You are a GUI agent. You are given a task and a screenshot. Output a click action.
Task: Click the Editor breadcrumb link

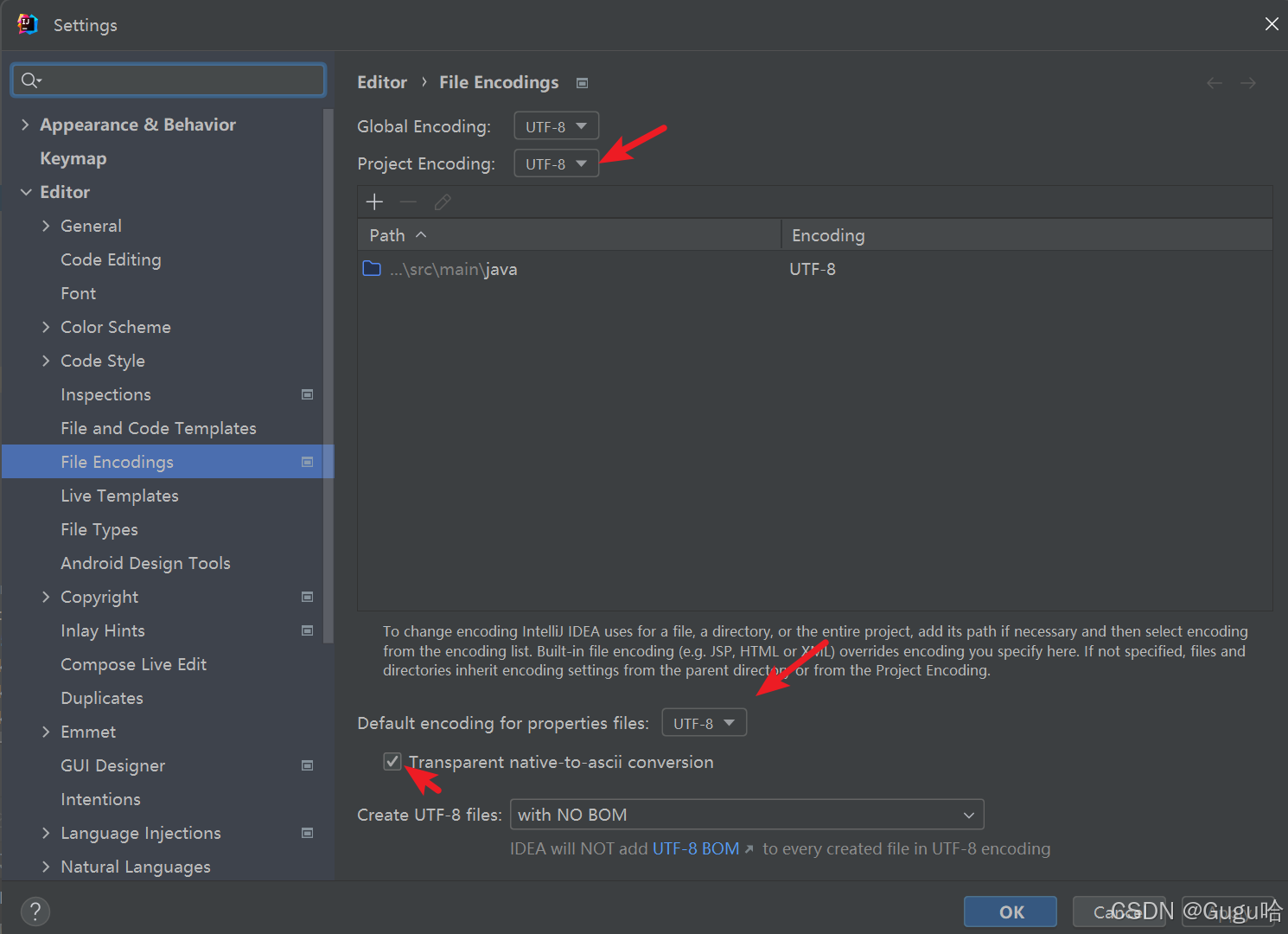[x=382, y=82]
